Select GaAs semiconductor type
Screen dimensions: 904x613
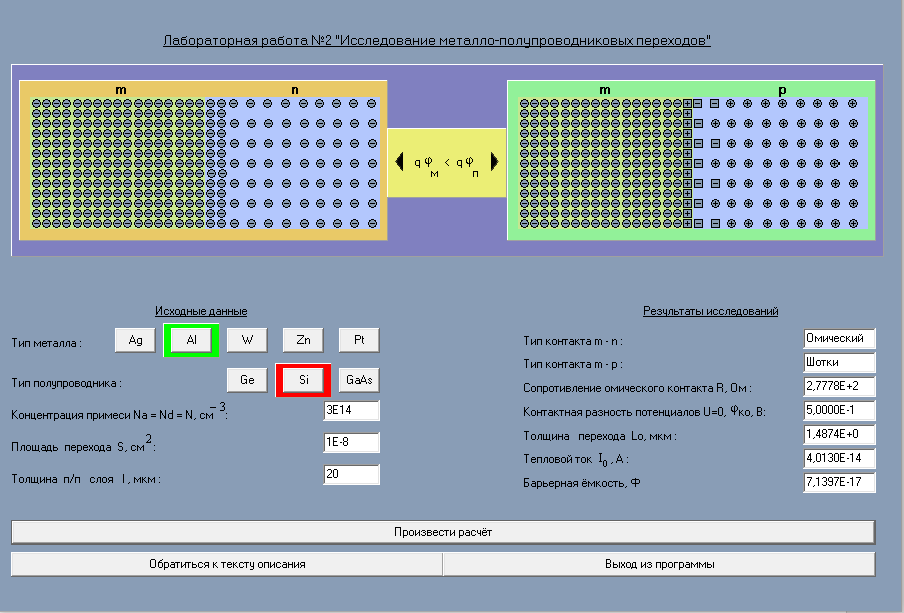359,379
